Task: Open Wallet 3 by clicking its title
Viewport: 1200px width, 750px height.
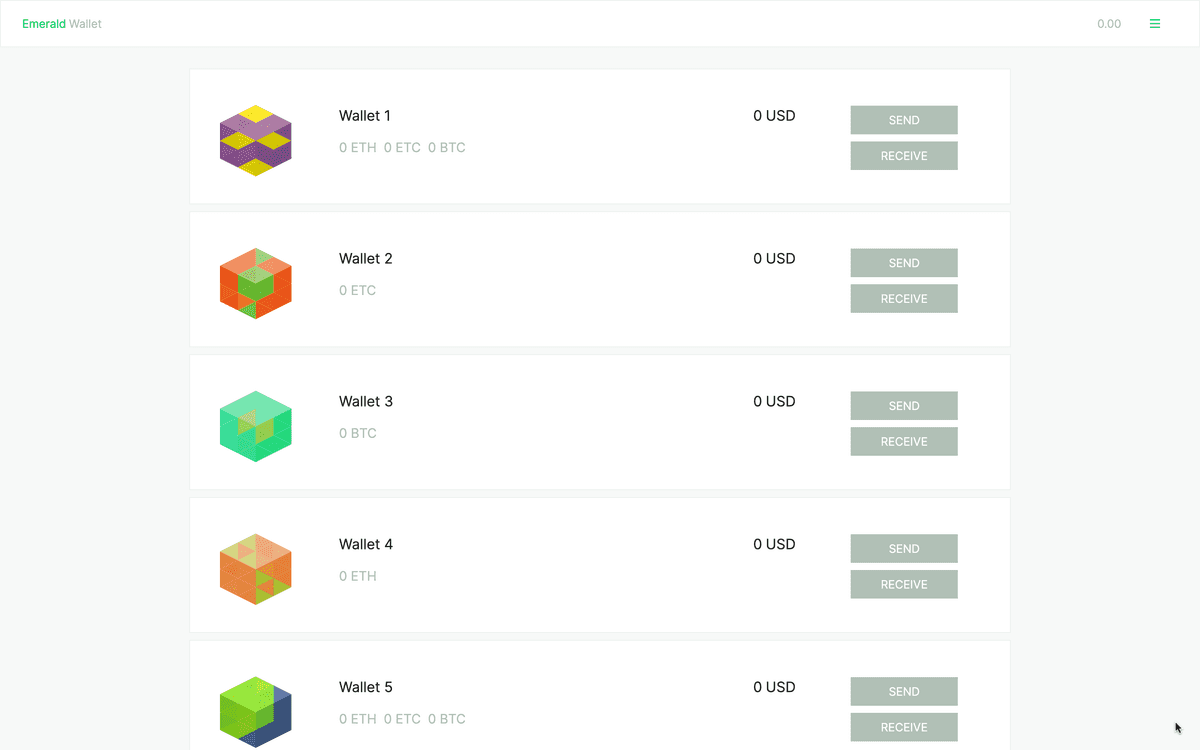Action: point(366,401)
